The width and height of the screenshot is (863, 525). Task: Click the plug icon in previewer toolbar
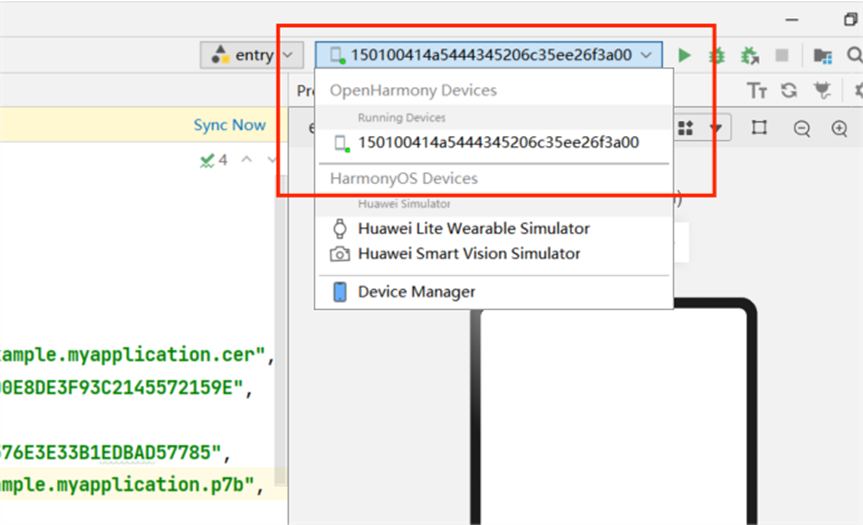coord(823,90)
